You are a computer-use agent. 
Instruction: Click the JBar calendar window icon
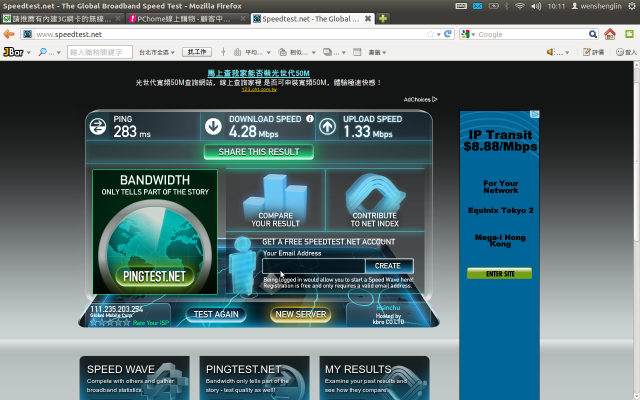357,52
